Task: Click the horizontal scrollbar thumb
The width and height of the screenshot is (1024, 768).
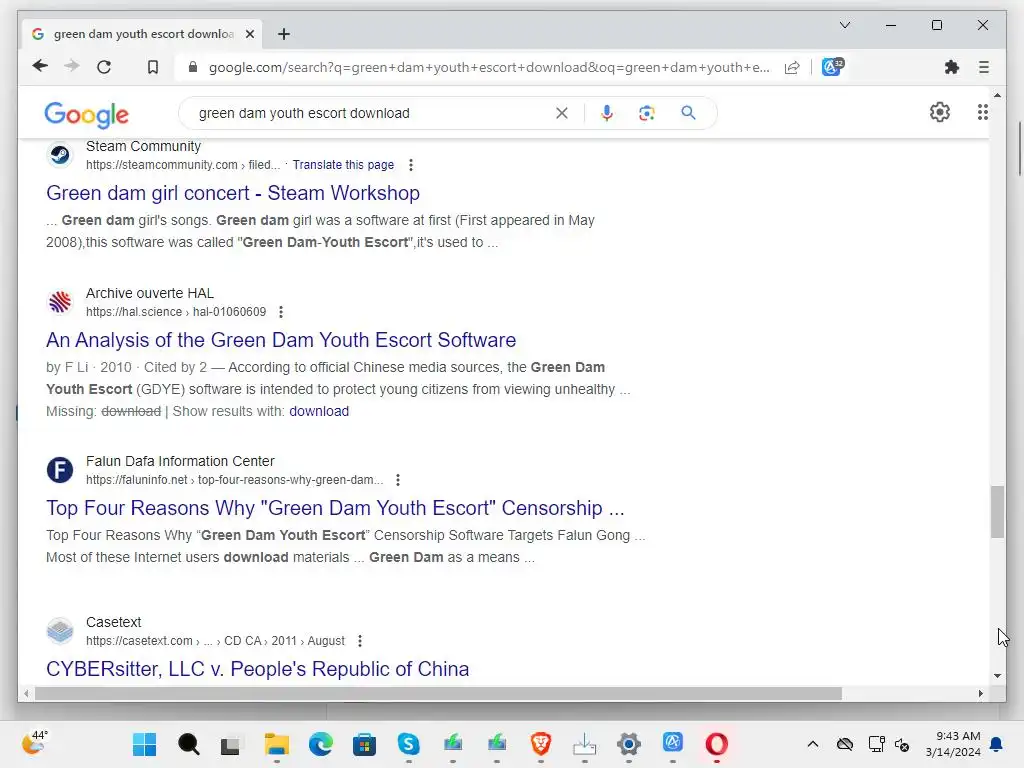Action: [438, 694]
